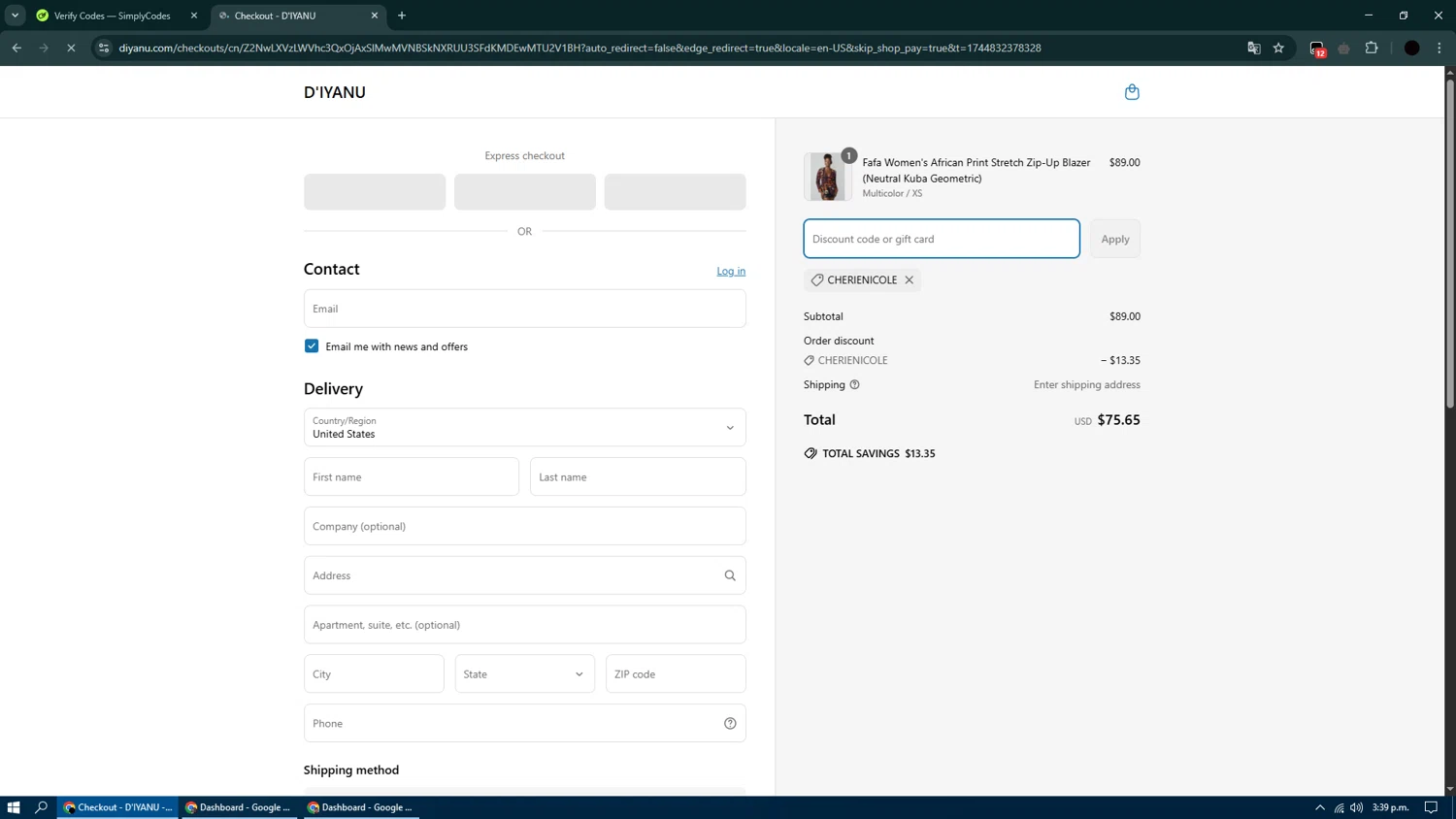Select the Checkout D'IYANU tab

pyautogui.click(x=296, y=16)
